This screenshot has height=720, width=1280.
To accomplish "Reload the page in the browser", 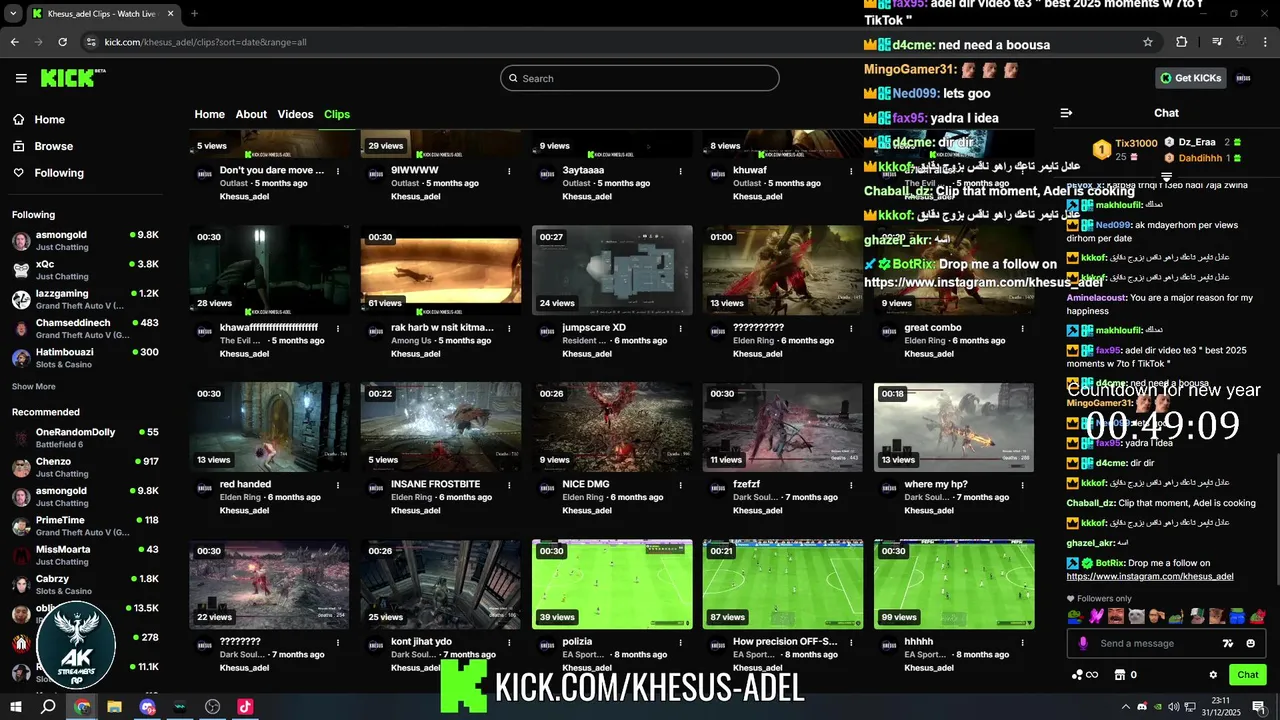I will point(62,42).
